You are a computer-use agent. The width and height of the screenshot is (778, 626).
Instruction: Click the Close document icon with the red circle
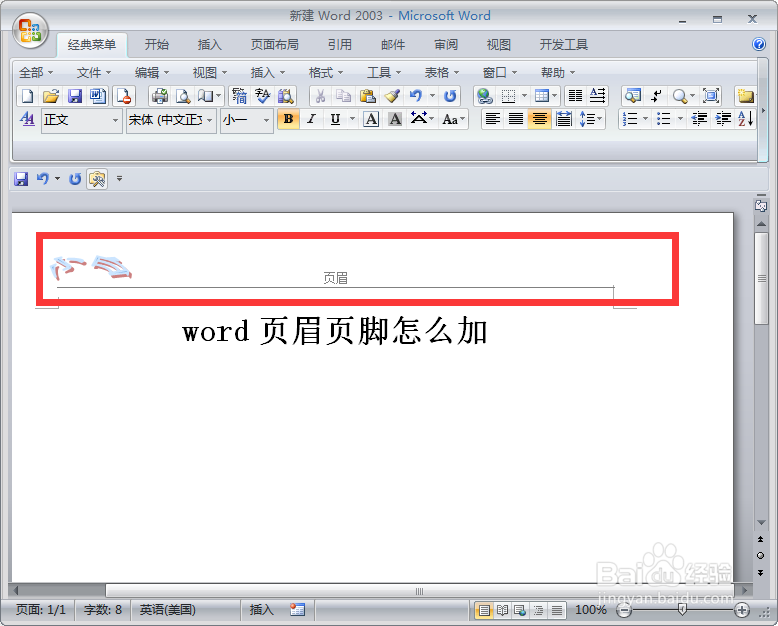123,96
